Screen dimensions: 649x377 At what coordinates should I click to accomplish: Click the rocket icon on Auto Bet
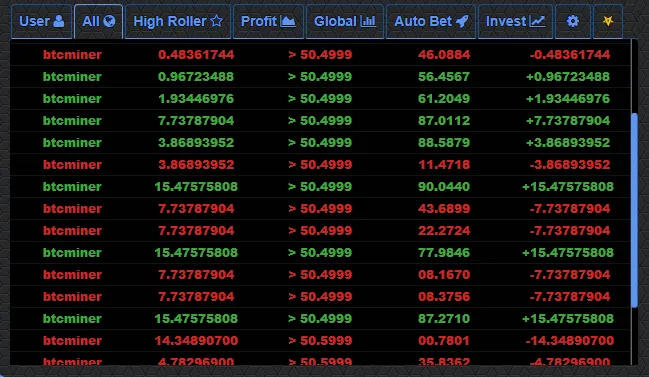point(462,22)
